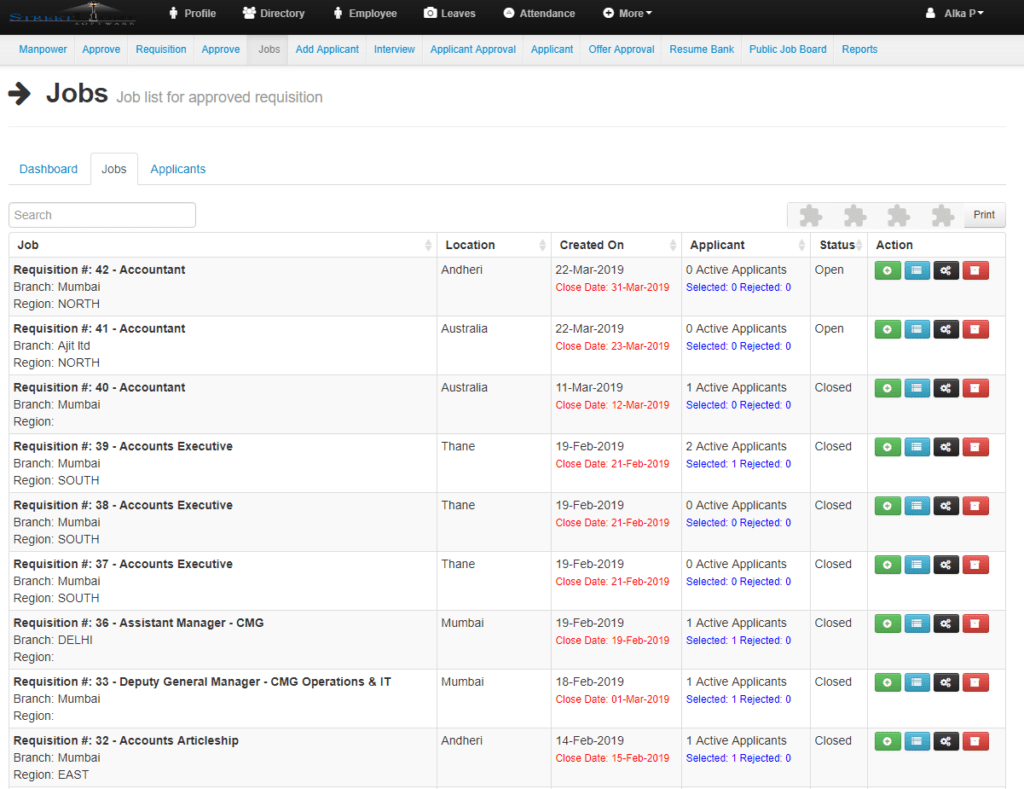Click the green plus icon on Requisition #36 row
The width and height of the screenshot is (1024, 789).
click(x=887, y=623)
